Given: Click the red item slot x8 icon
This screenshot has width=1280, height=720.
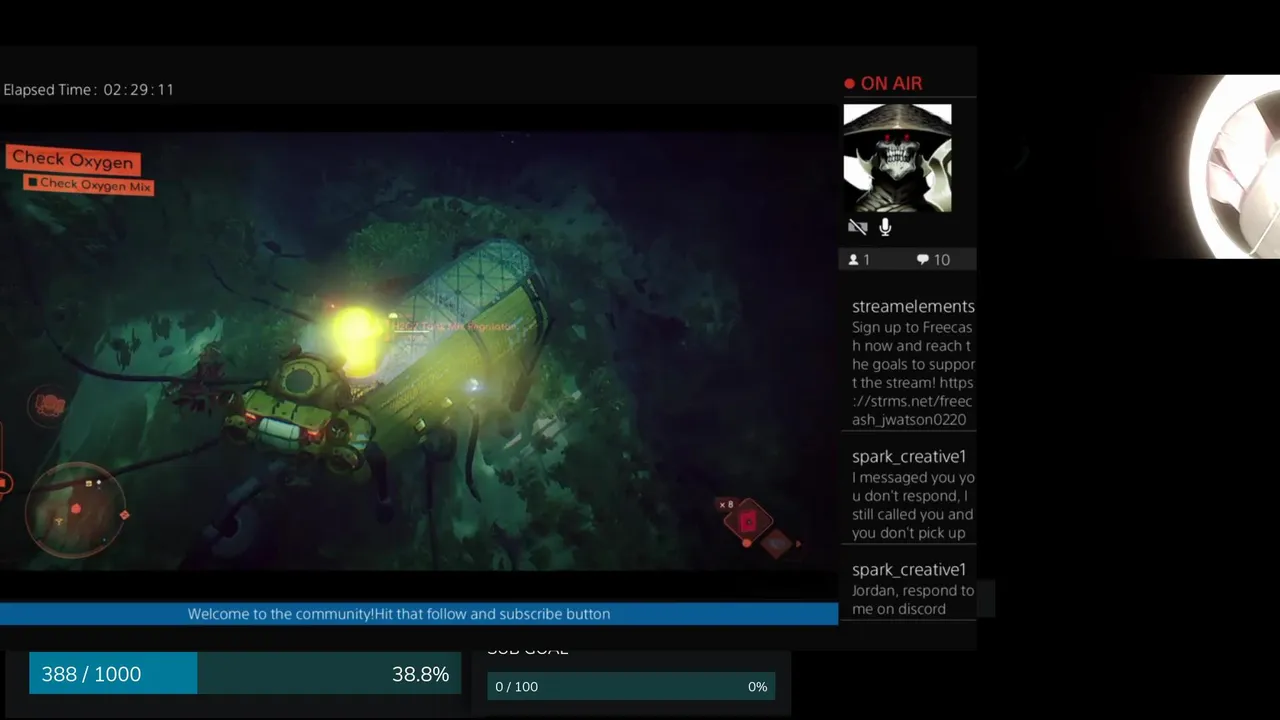Looking at the screenshot, I should tap(748, 521).
